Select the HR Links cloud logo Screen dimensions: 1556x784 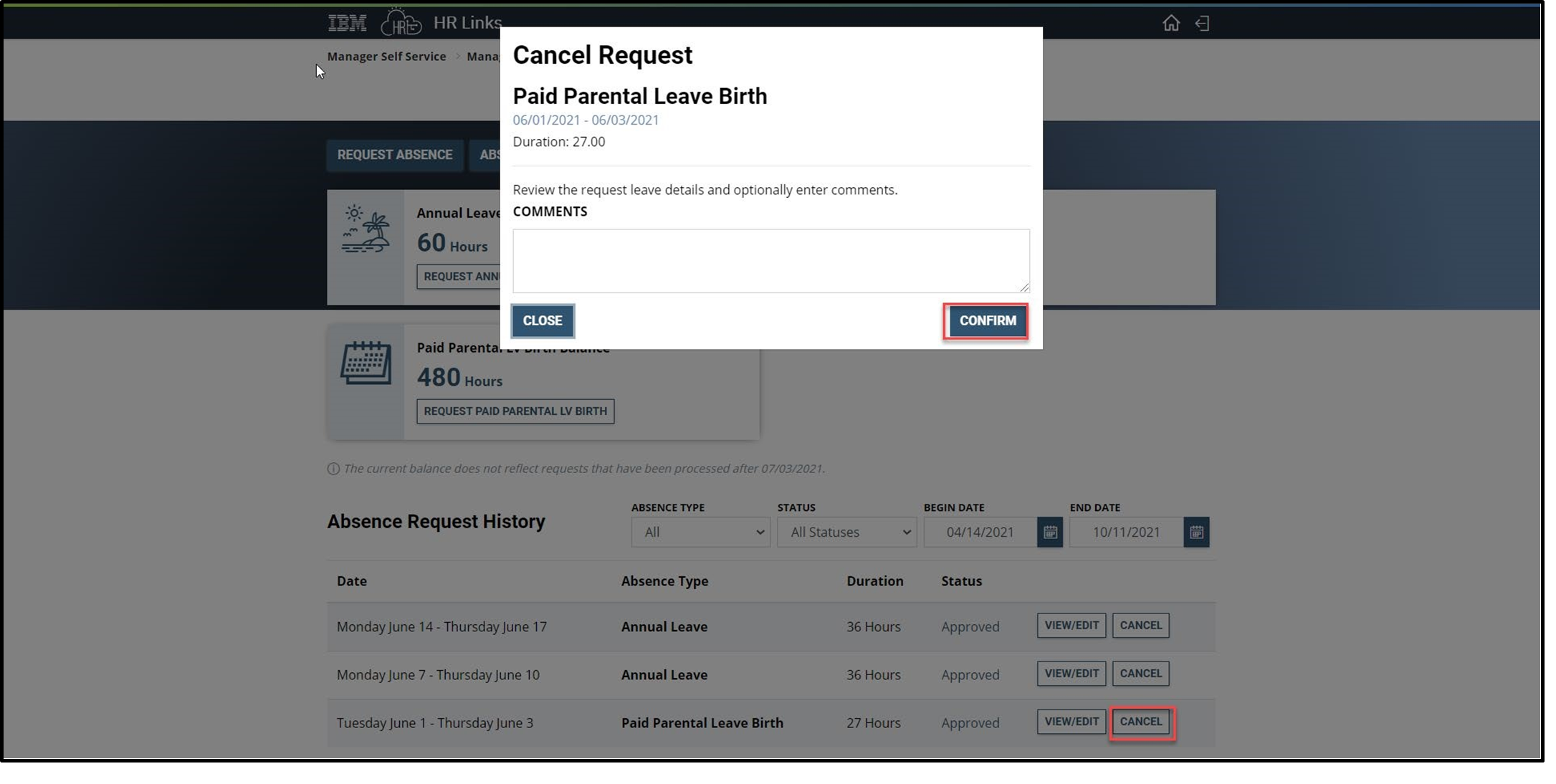click(x=401, y=21)
